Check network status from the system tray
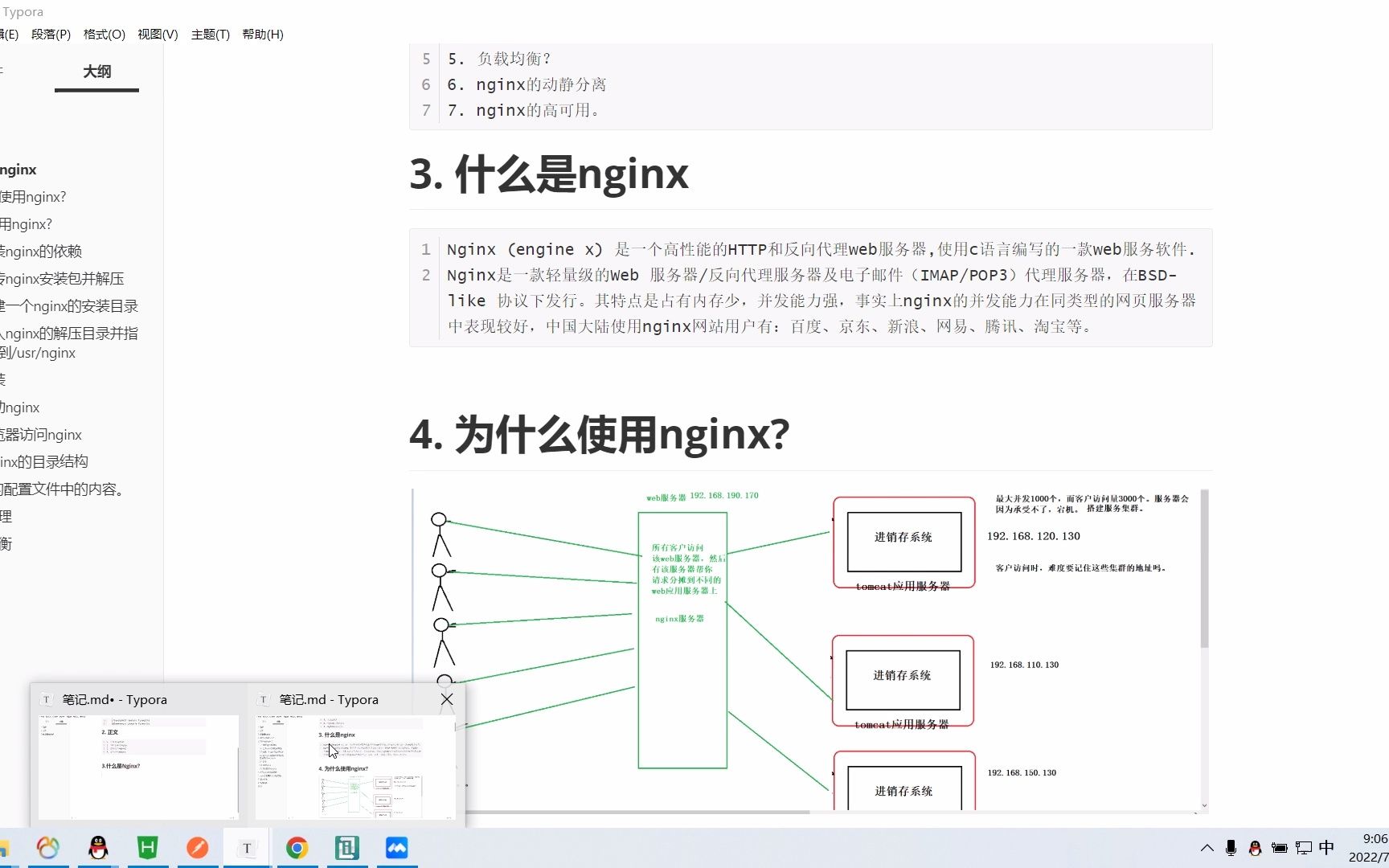 pos(1302,847)
